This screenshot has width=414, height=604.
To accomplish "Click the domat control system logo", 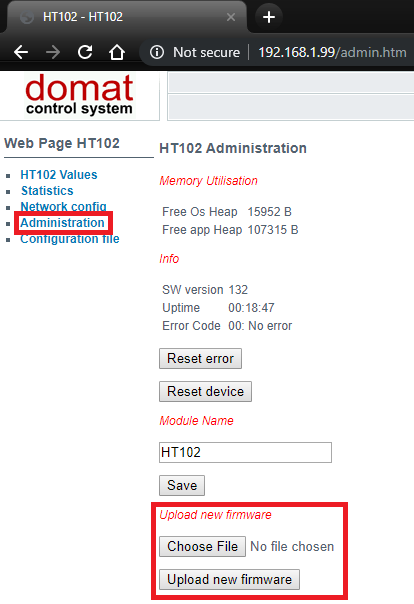I will tap(79, 95).
